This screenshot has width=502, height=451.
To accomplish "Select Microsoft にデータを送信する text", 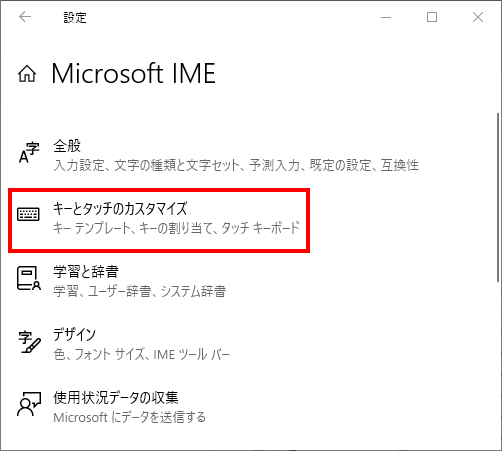I will coord(129,417).
